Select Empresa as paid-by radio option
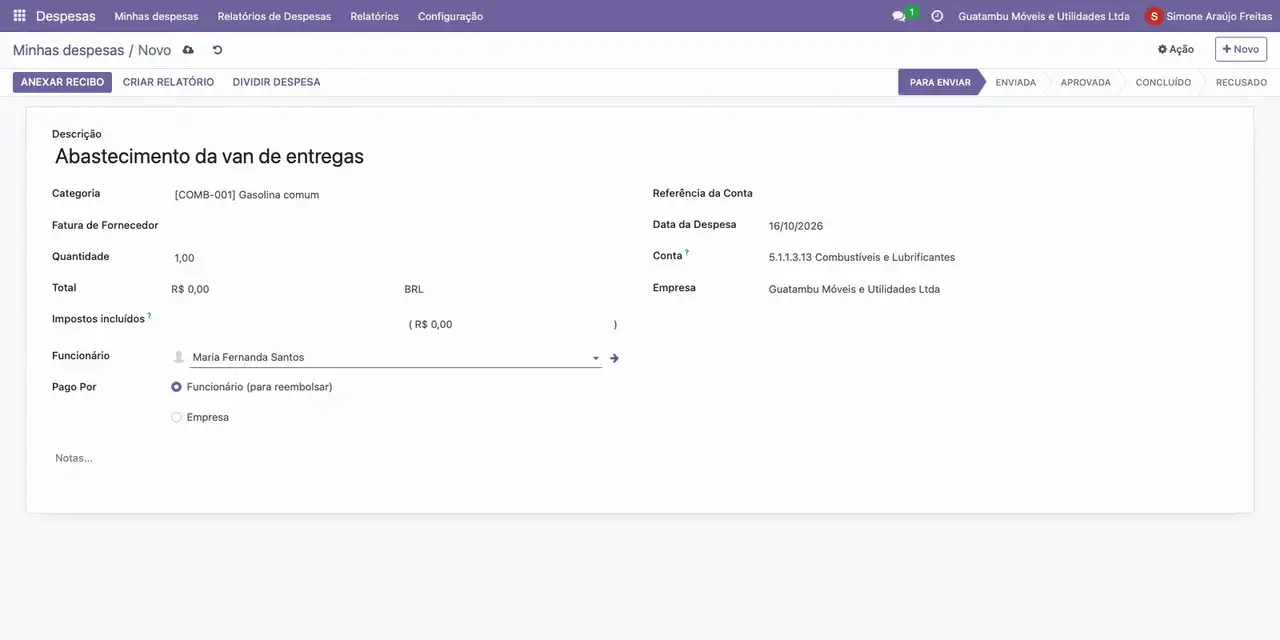Viewport: 1280px width, 640px height. point(176,417)
